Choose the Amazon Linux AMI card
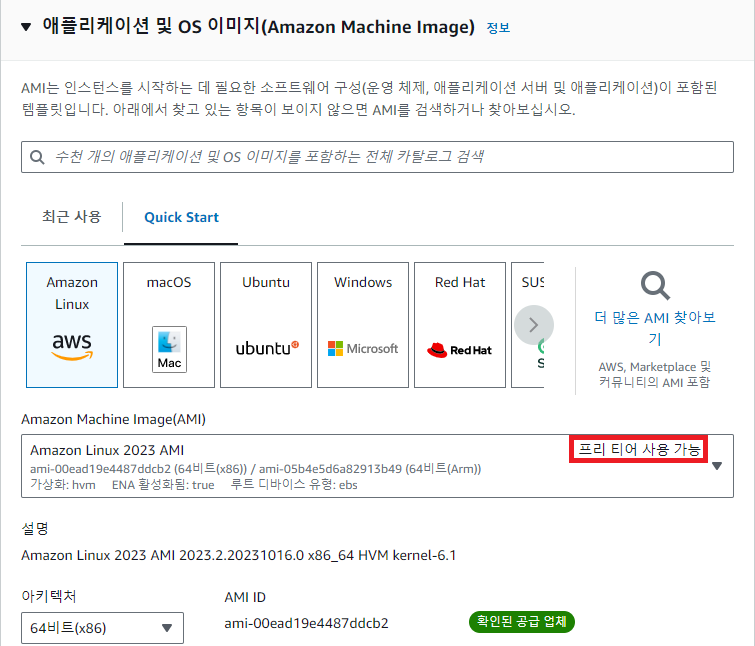This screenshot has height=646, width=755. point(72,325)
